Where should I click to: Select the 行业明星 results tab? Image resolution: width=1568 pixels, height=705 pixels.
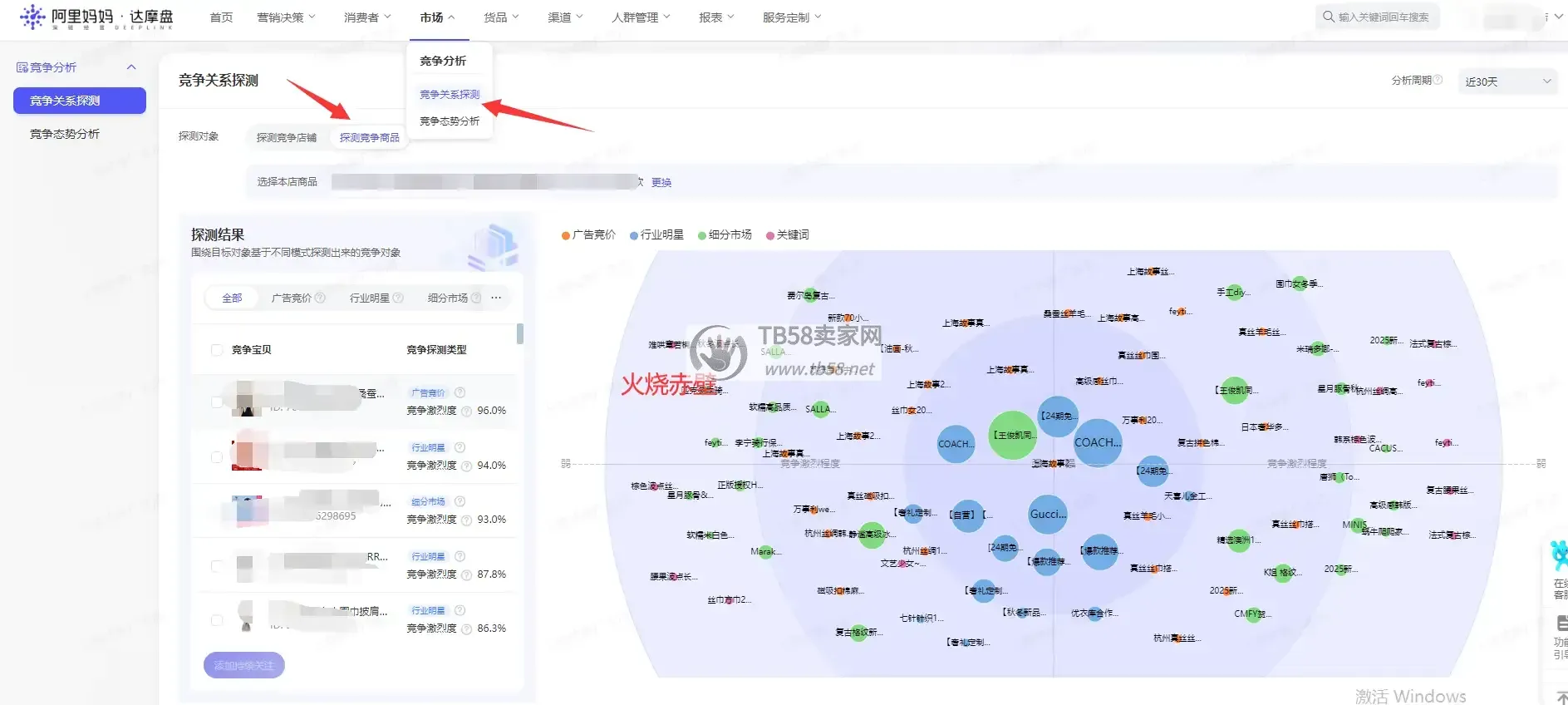[370, 298]
